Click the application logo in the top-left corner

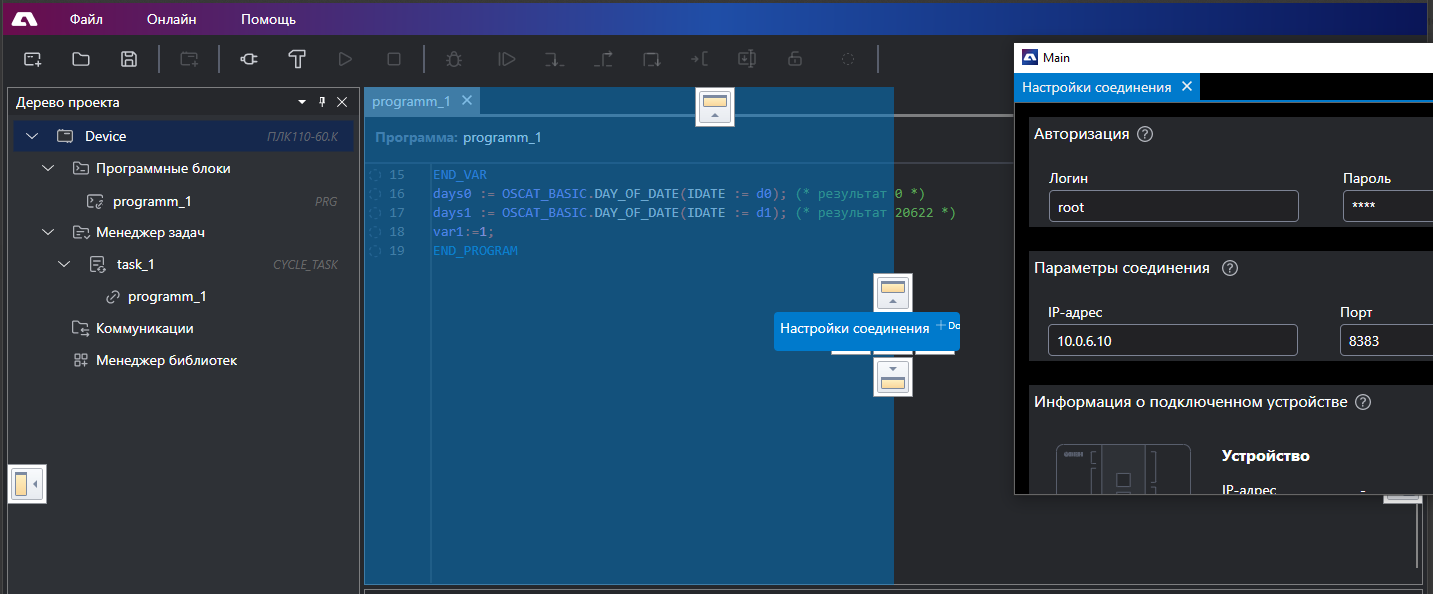coord(25,19)
